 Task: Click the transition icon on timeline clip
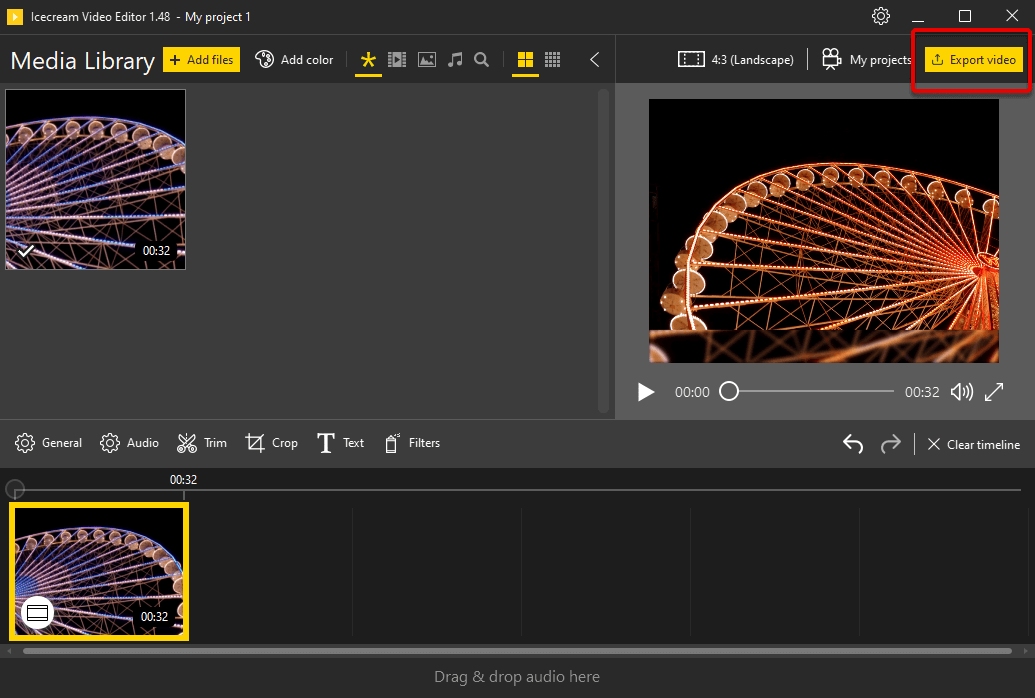pos(38,613)
